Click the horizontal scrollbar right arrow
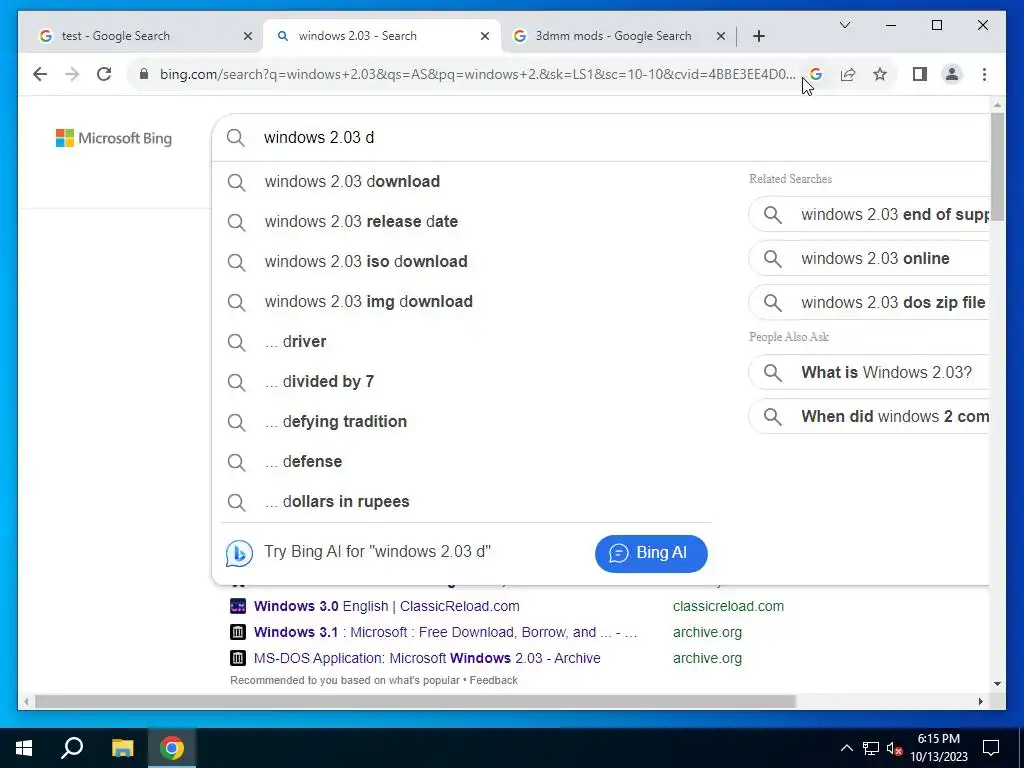 (x=981, y=701)
